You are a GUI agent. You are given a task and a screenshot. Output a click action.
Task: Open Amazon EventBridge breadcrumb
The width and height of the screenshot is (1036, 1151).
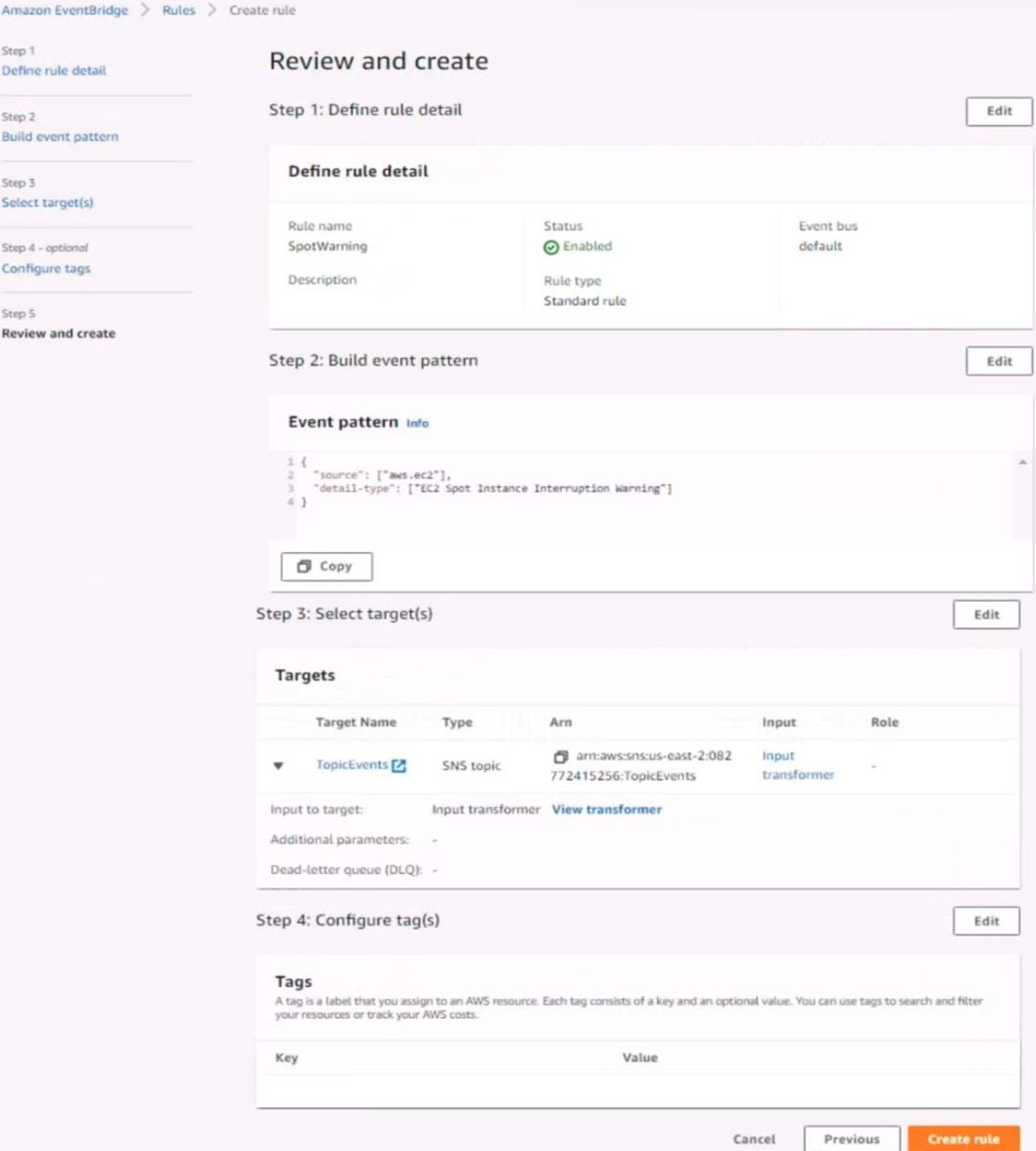[x=64, y=11]
